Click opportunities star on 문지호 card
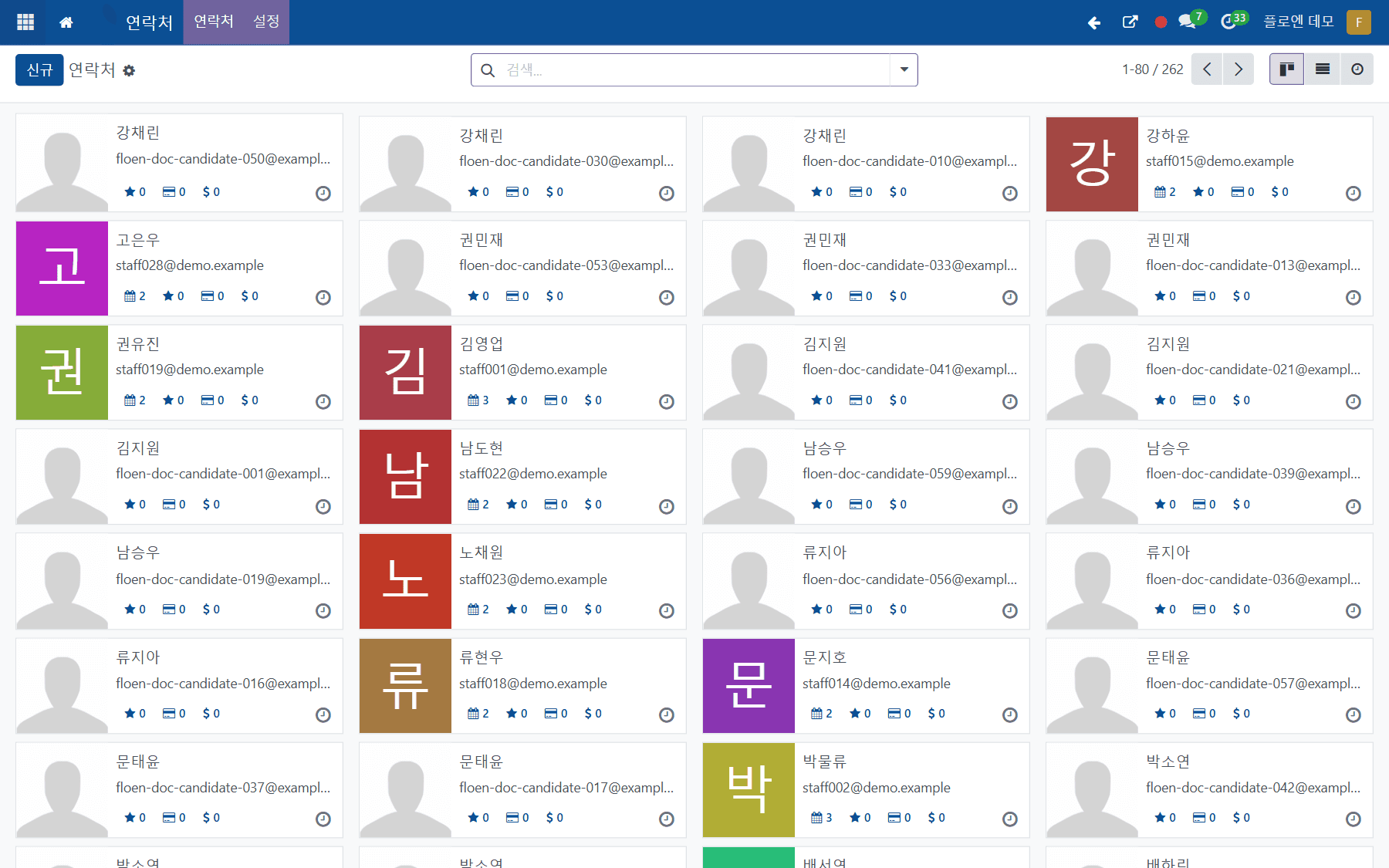1389x868 pixels. (x=854, y=713)
